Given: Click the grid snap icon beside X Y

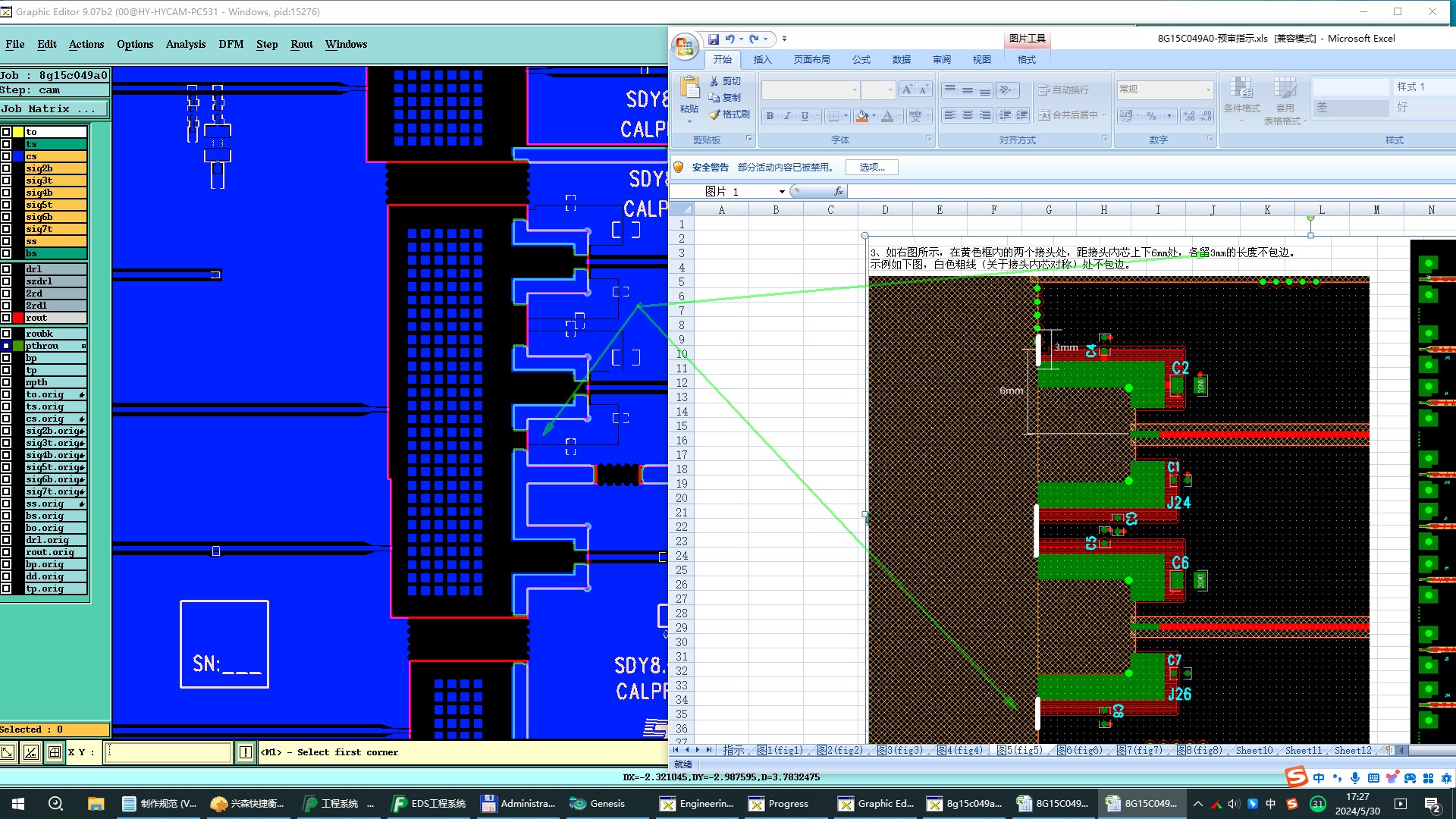Looking at the screenshot, I should coord(55,752).
